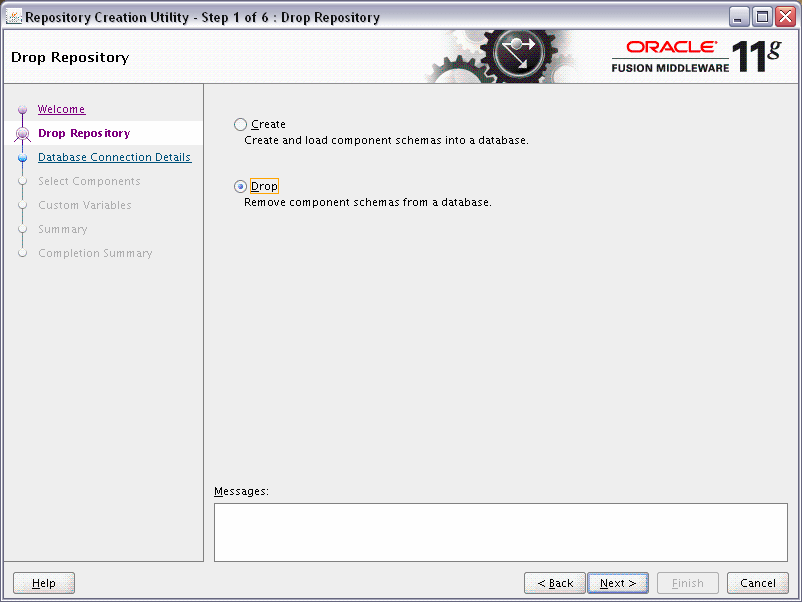Open the Welcome step link
The width and height of the screenshot is (802, 602).
click(61, 108)
